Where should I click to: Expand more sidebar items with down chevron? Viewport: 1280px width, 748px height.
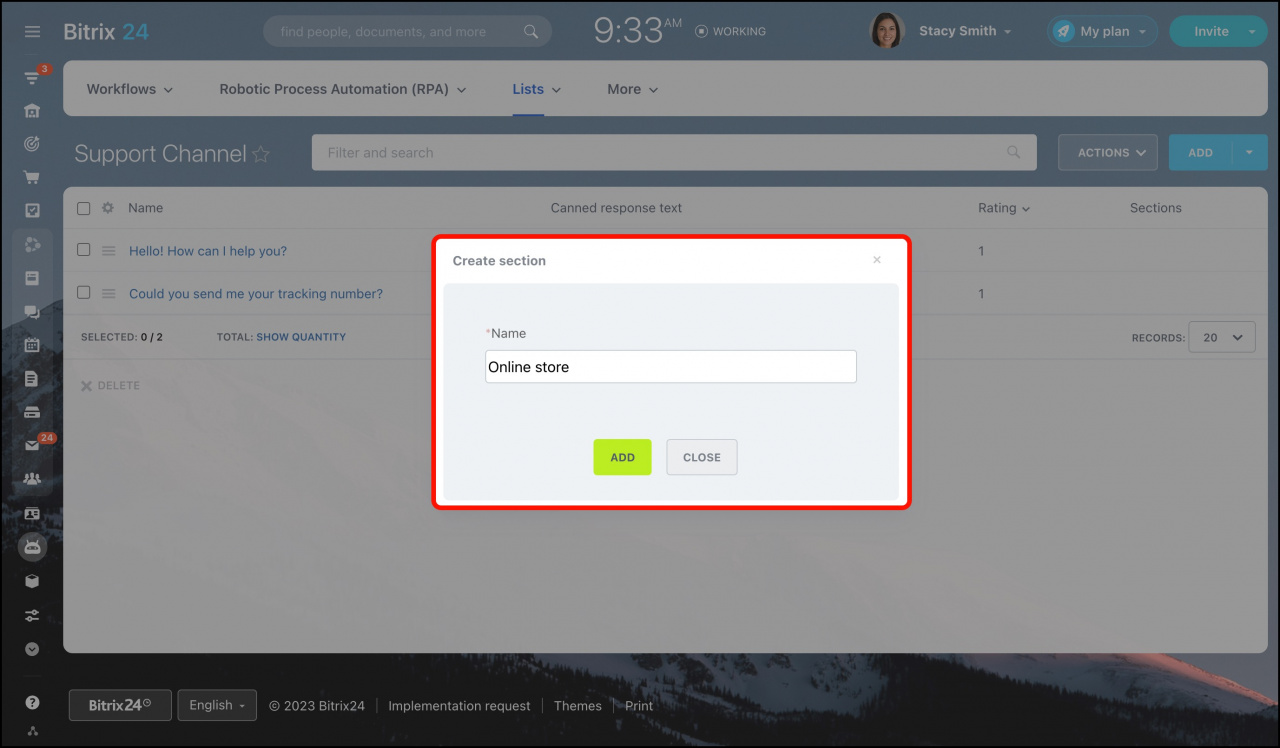[32, 649]
